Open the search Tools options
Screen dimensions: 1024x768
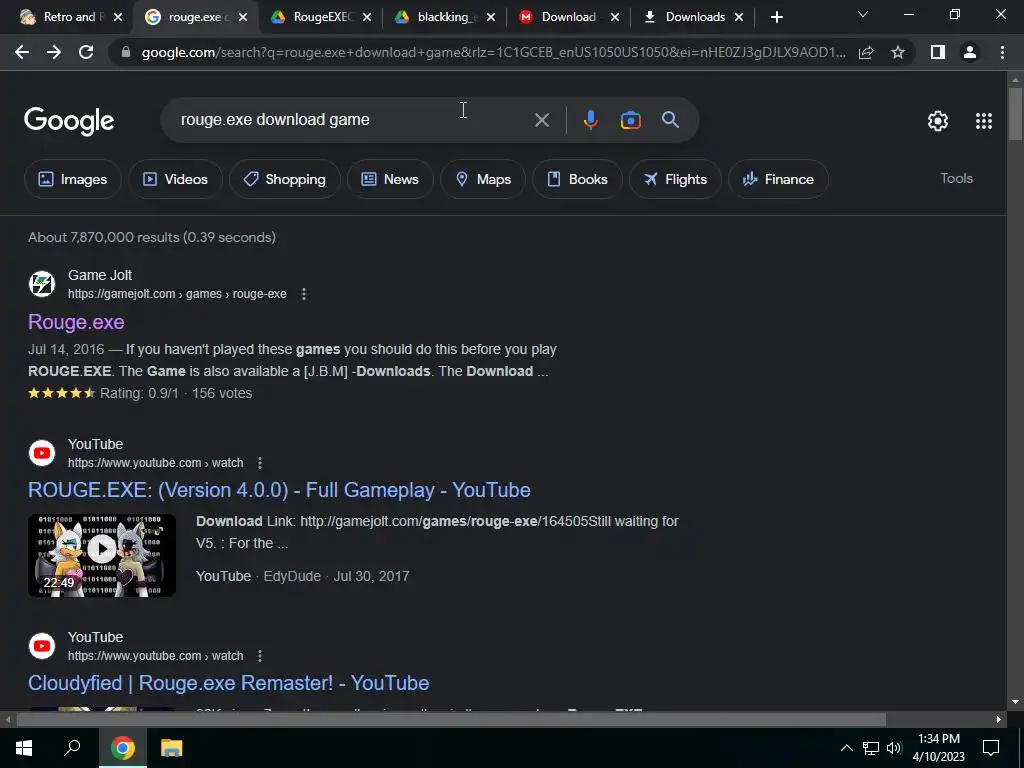pos(956,178)
